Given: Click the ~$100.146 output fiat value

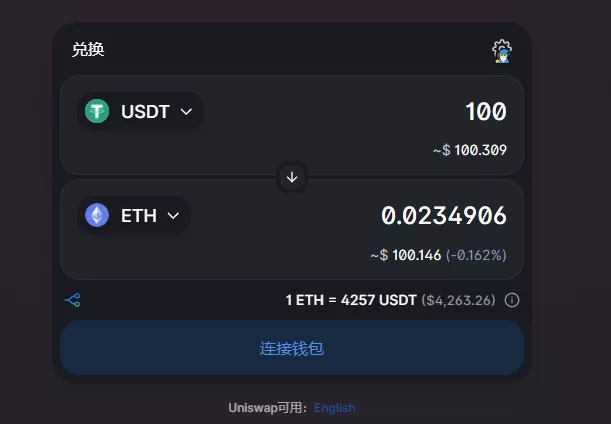Looking at the screenshot, I should pos(406,255).
